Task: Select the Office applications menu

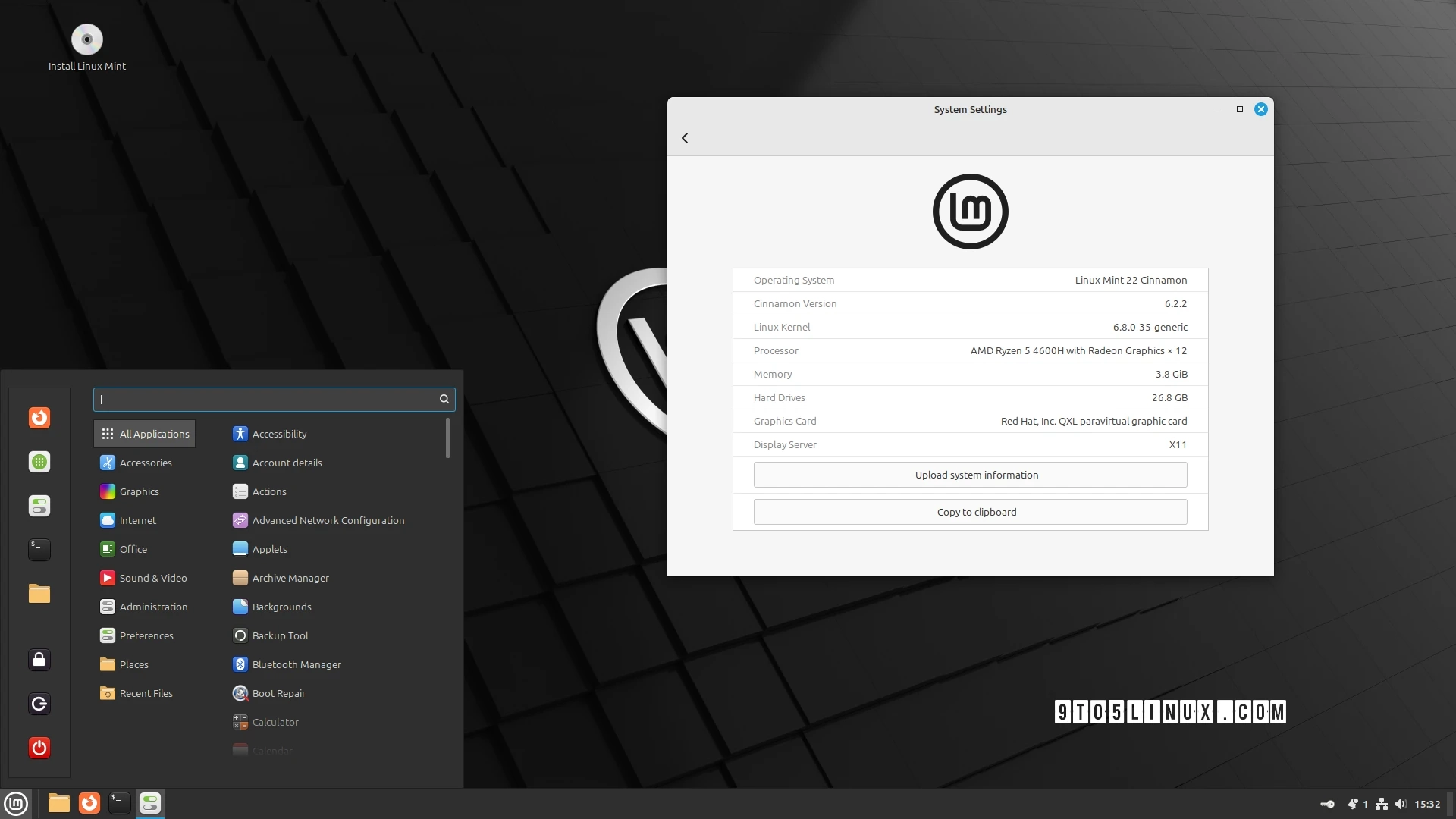Action: 133,549
